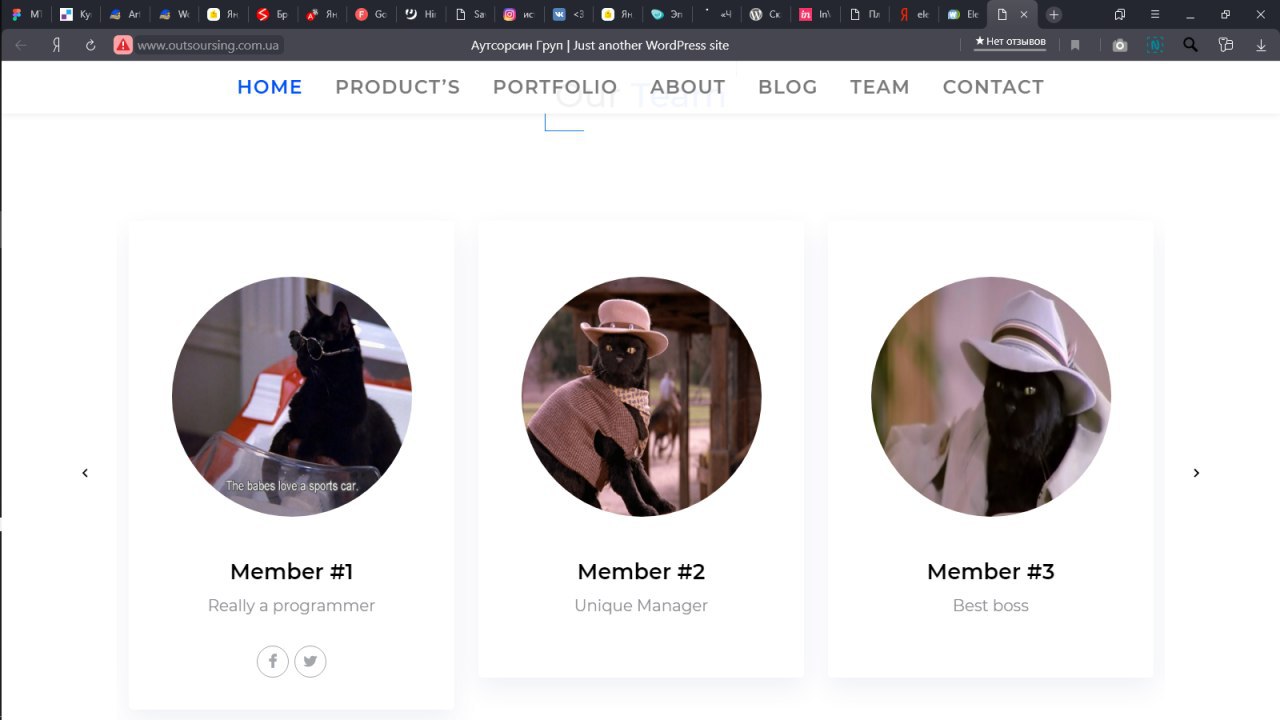Open the ABOUT menu item
Viewport: 1280px width, 720px height.
pos(688,87)
